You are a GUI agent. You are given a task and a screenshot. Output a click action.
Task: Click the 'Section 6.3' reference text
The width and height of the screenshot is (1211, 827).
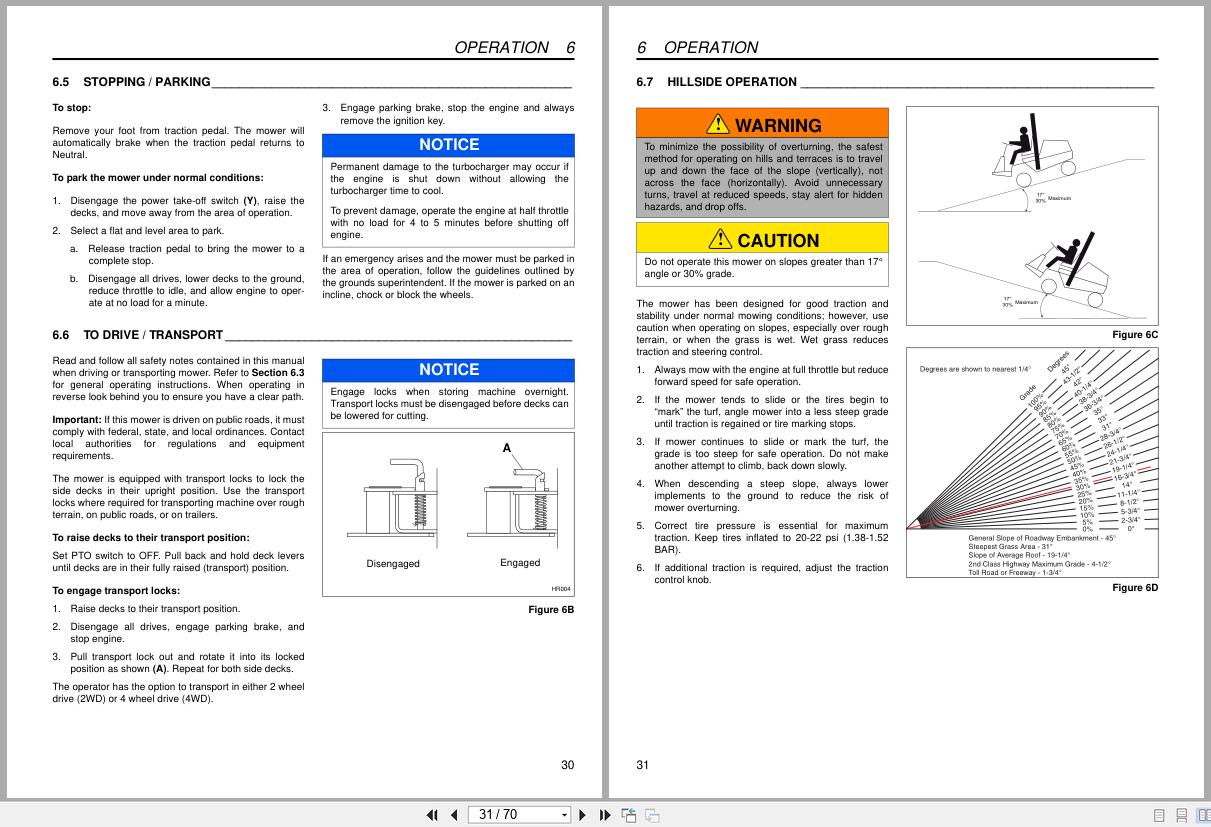(278, 372)
